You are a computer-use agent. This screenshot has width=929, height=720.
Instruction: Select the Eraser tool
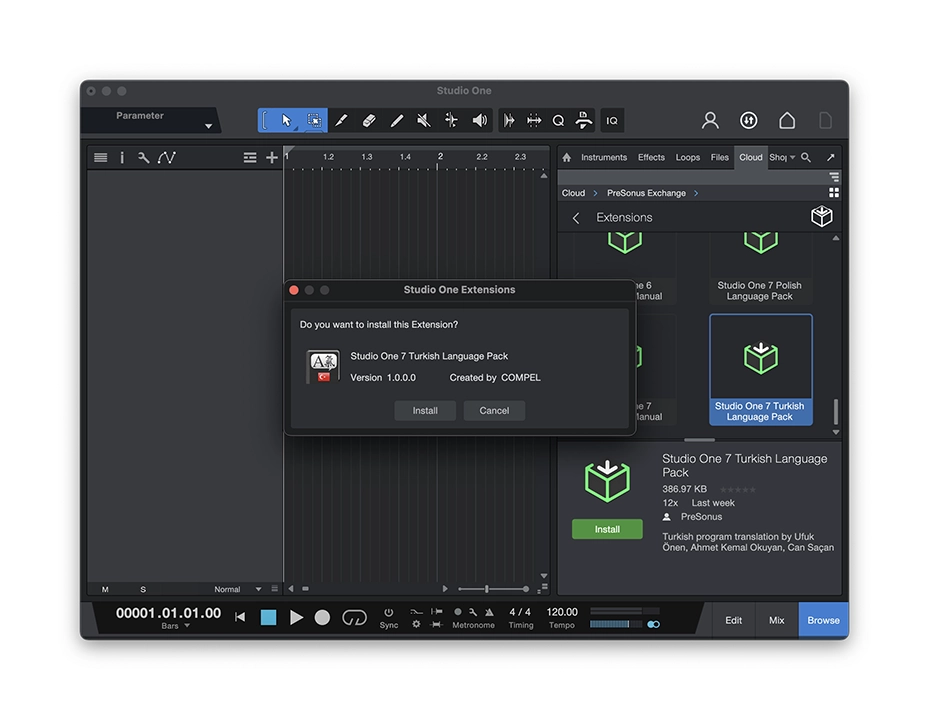coord(368,120)
